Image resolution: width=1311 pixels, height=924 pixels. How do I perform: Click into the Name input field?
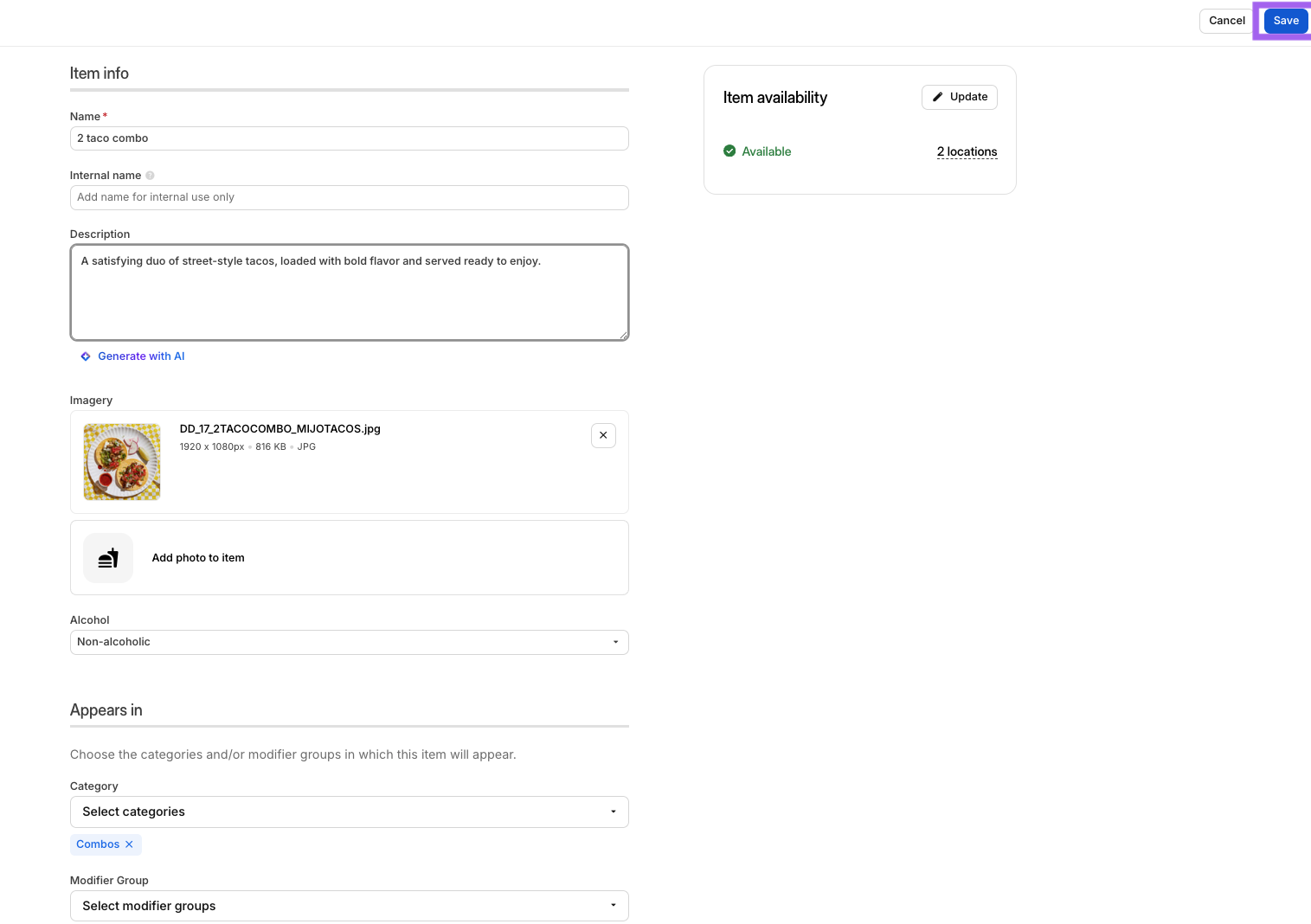(349, 138)
